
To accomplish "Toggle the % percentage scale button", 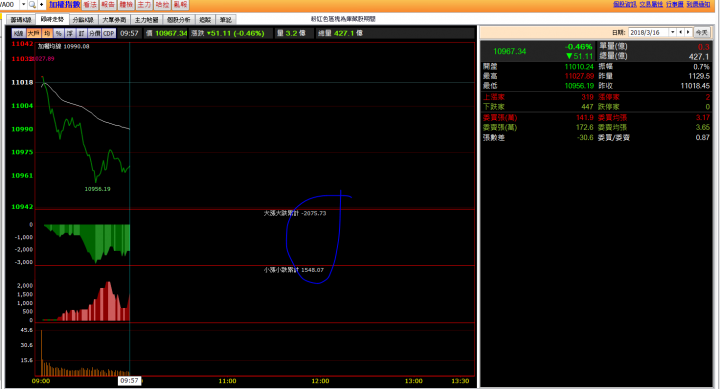I will tap(58, 33).
